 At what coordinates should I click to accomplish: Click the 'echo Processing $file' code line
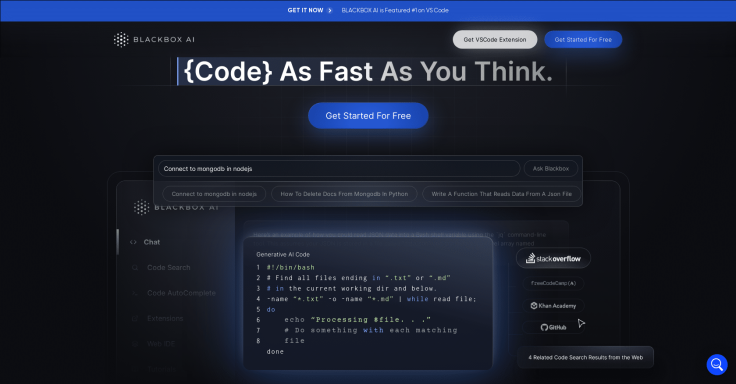tap(357, 320)
